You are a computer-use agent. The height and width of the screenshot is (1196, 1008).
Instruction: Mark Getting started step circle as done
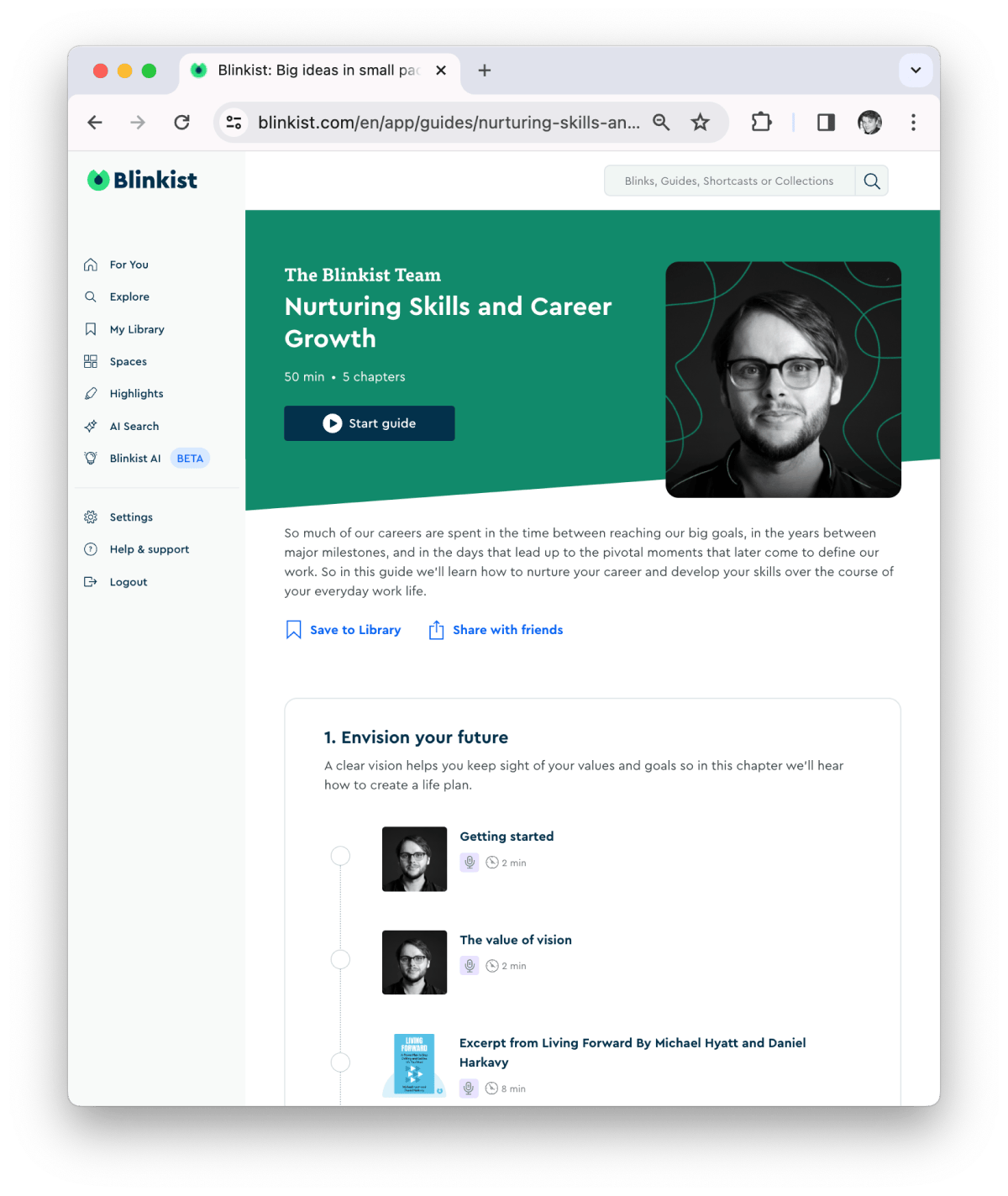(x=340, y=856)
